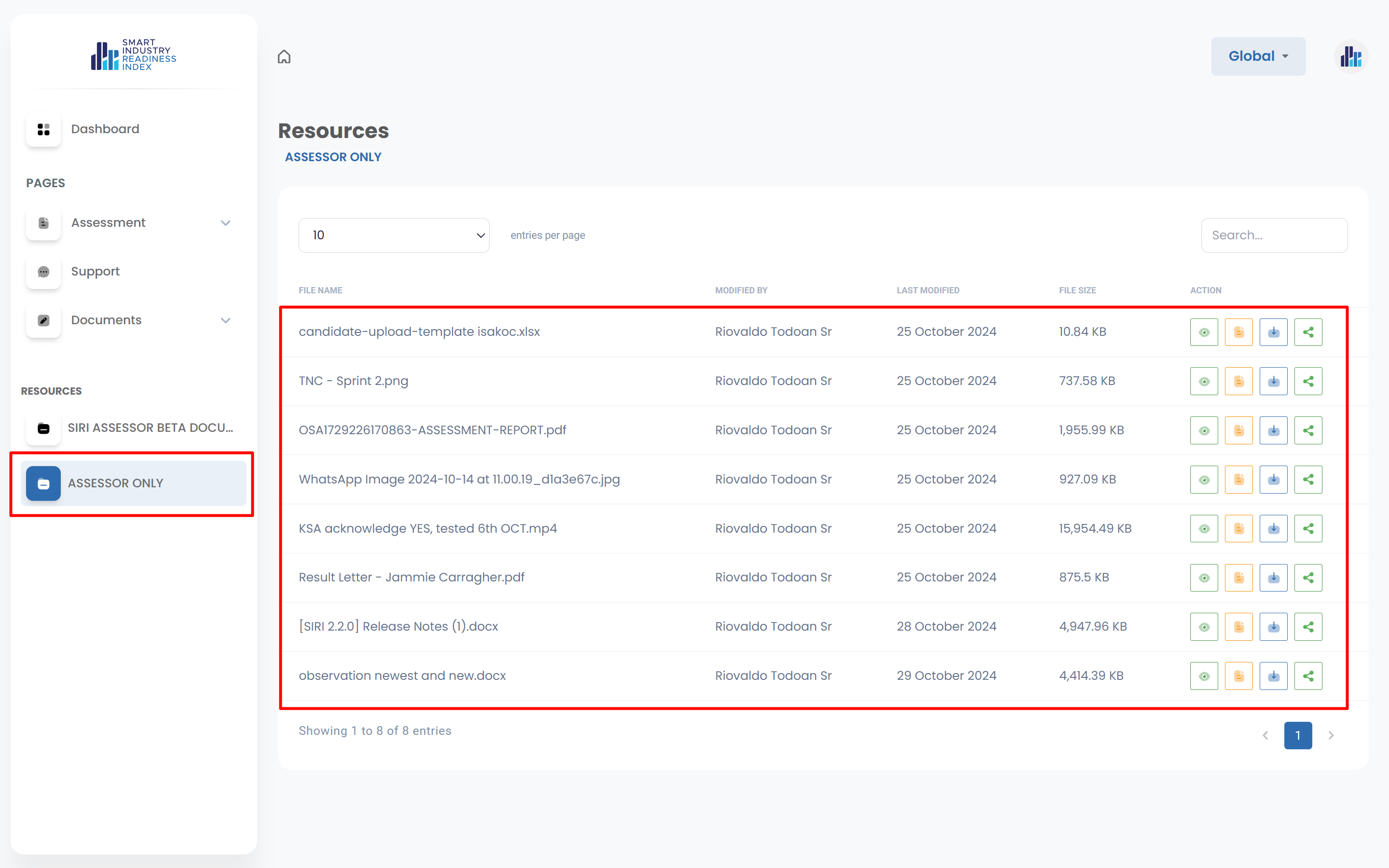This screenshot has height=868, width=1389.
Task: Click into the Search field
Action: [1274, 235]
